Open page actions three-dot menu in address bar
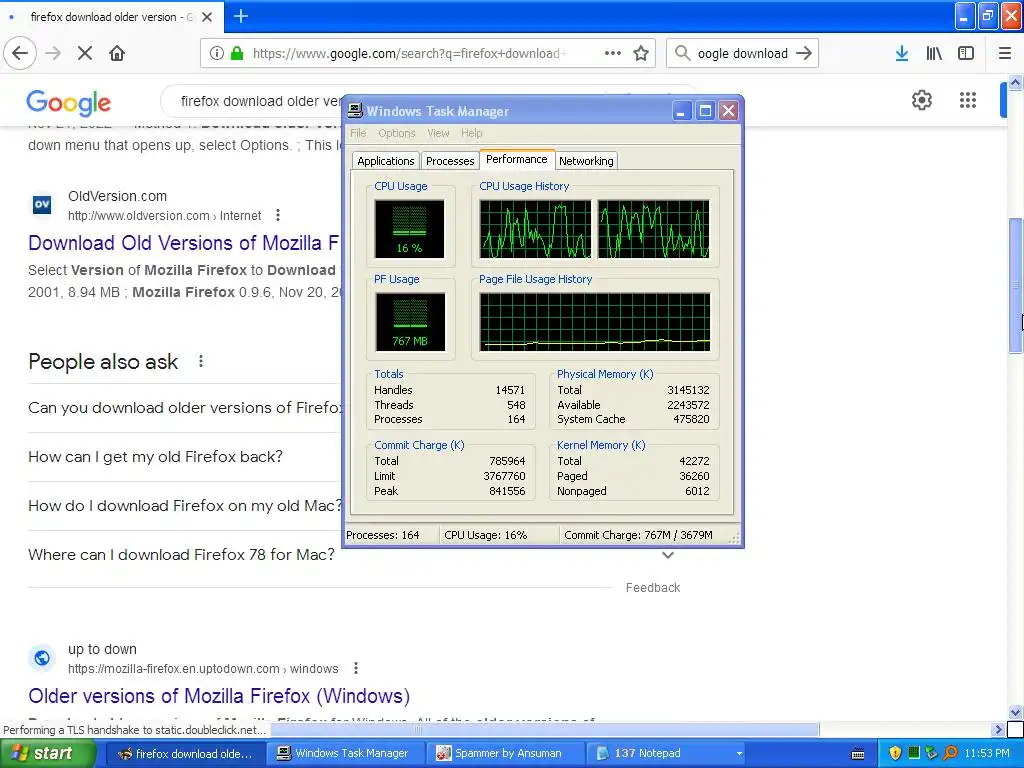The image size is (1024, 768). click(x=613, y=54)
